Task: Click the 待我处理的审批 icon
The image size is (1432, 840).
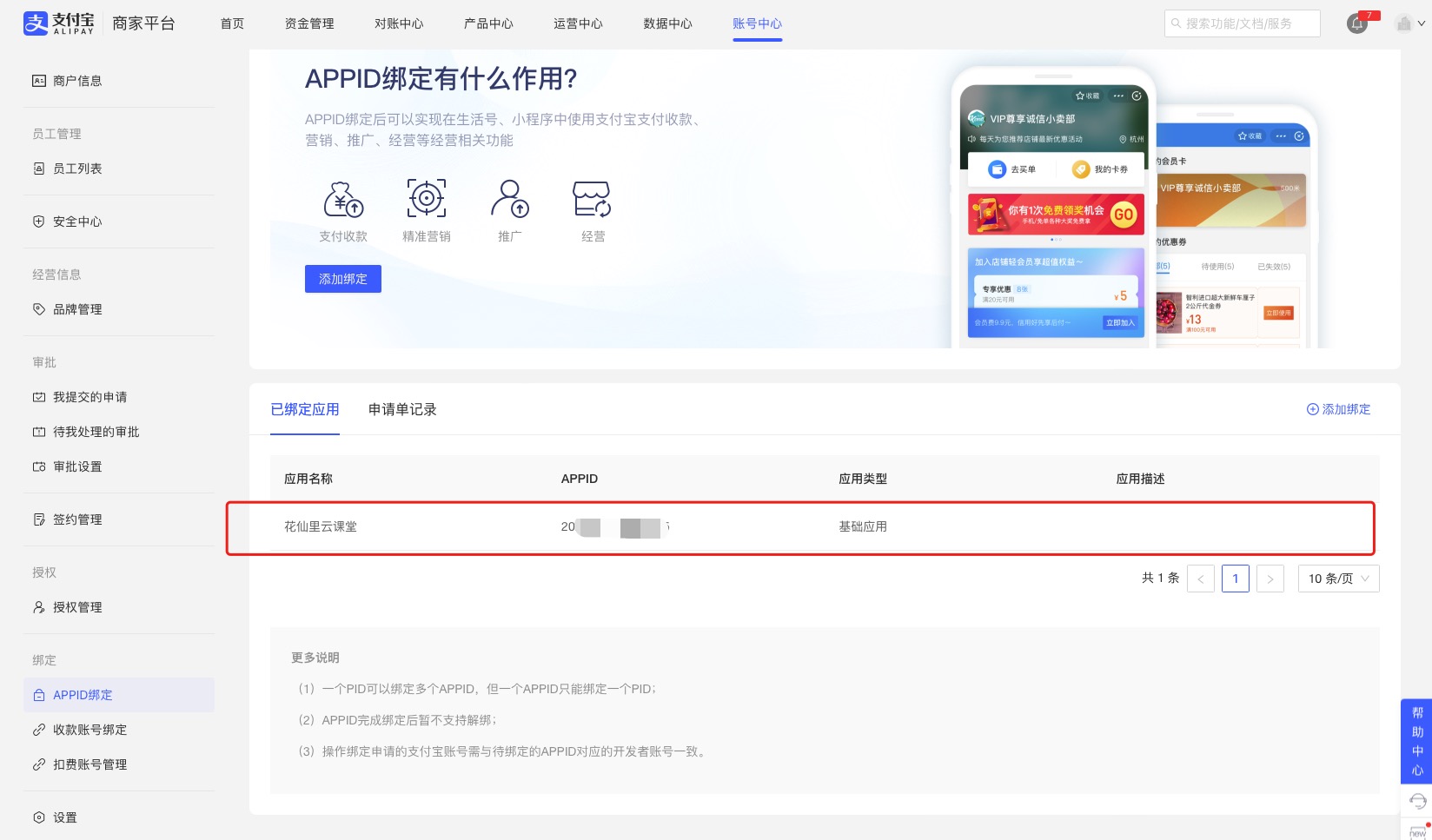Action: click(39, 432)
